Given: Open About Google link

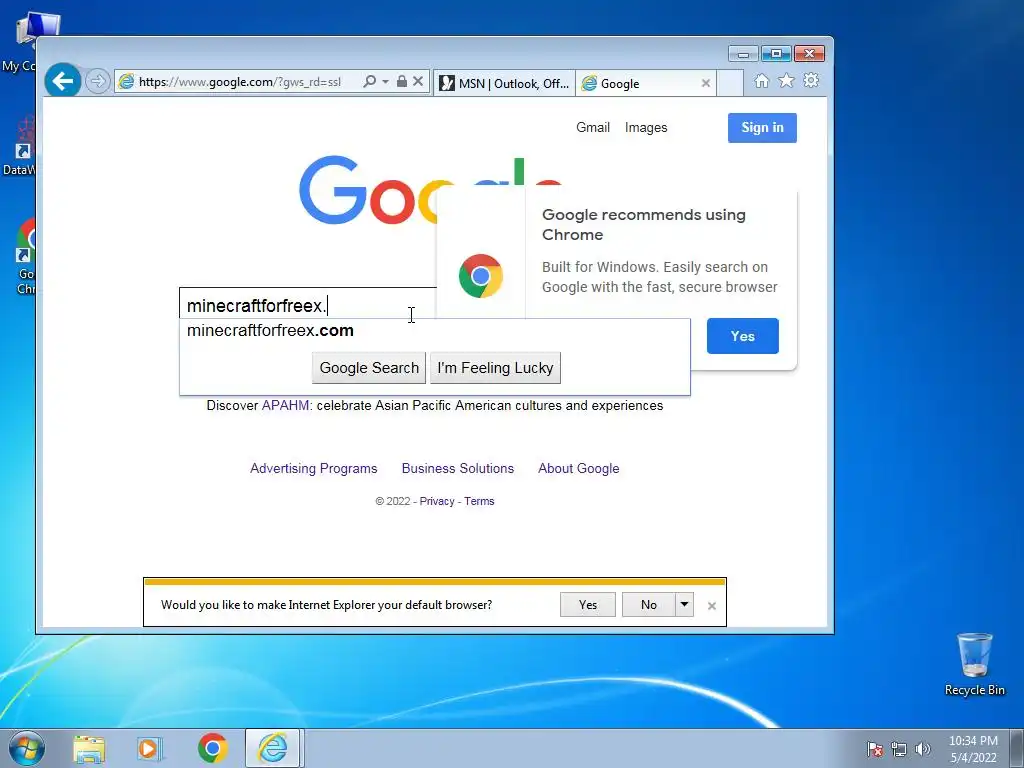Looking at the screenshot, I should click(579, 468).
